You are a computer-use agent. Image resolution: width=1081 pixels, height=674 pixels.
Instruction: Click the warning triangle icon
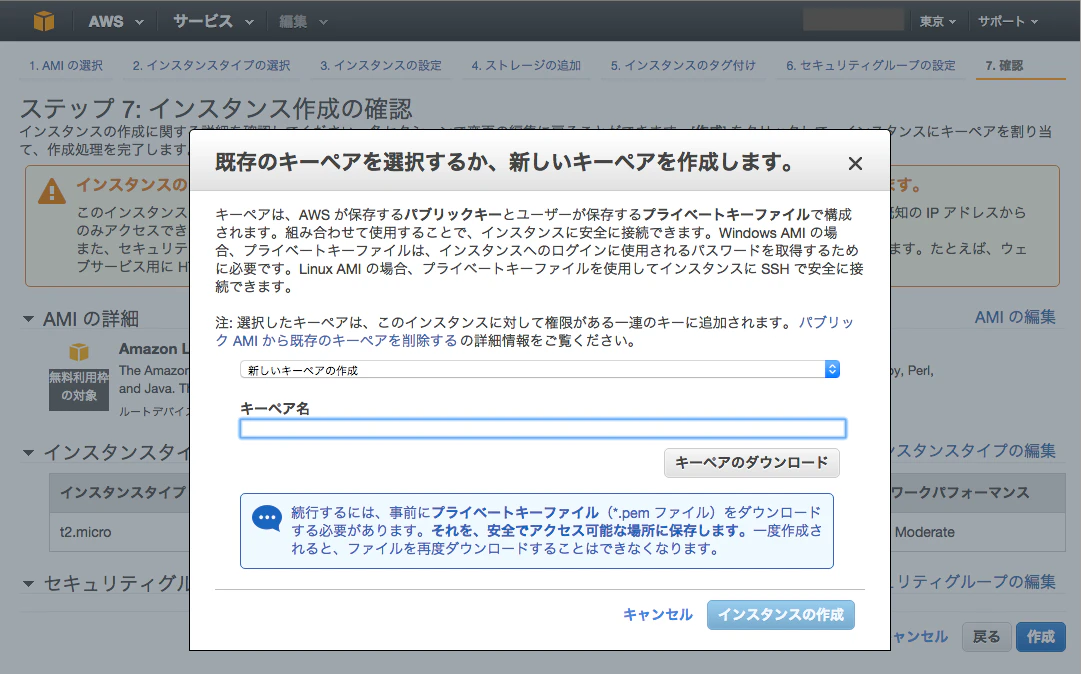click(52, 191)
